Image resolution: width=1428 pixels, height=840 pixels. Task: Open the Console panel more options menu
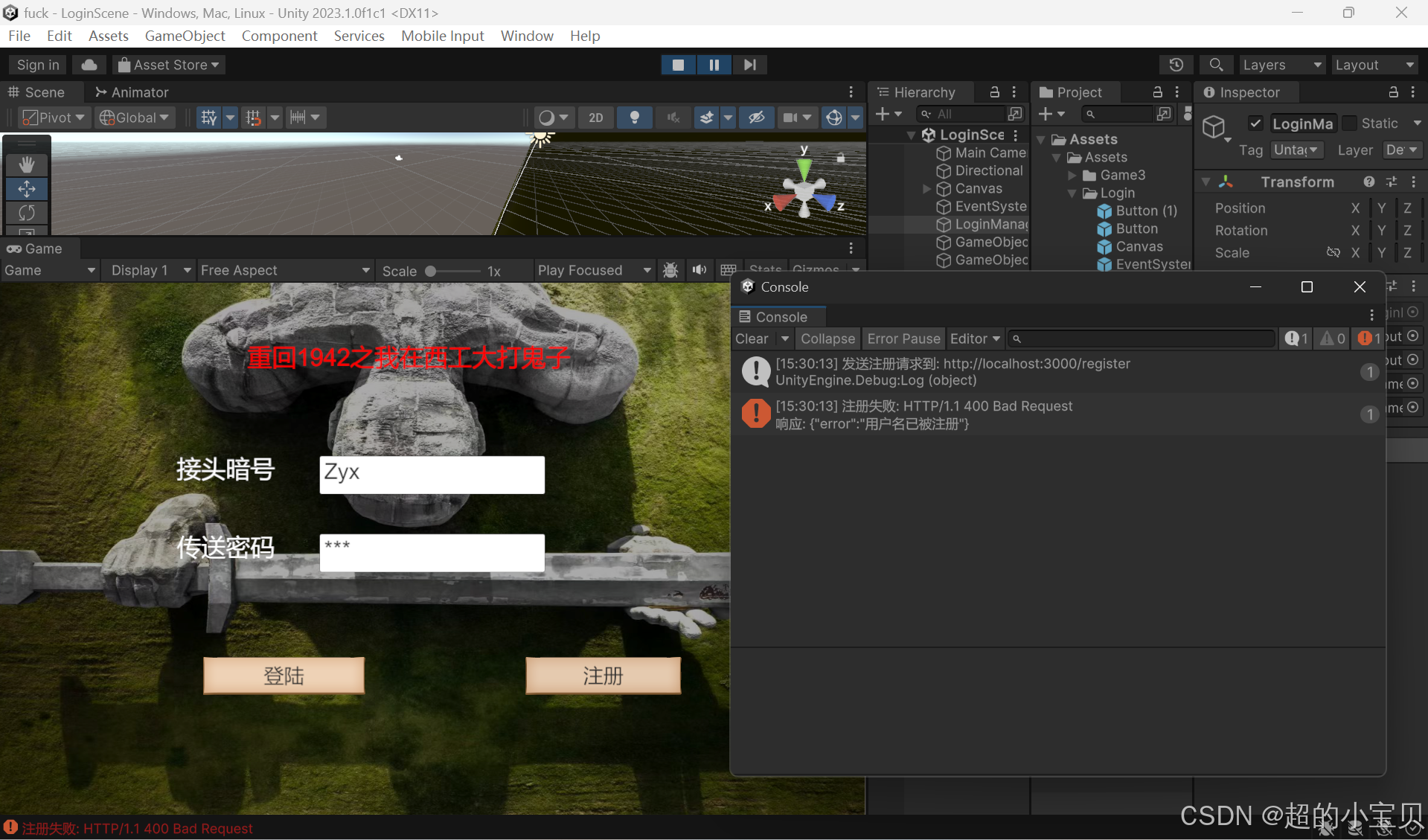(x=1371, y=316)
